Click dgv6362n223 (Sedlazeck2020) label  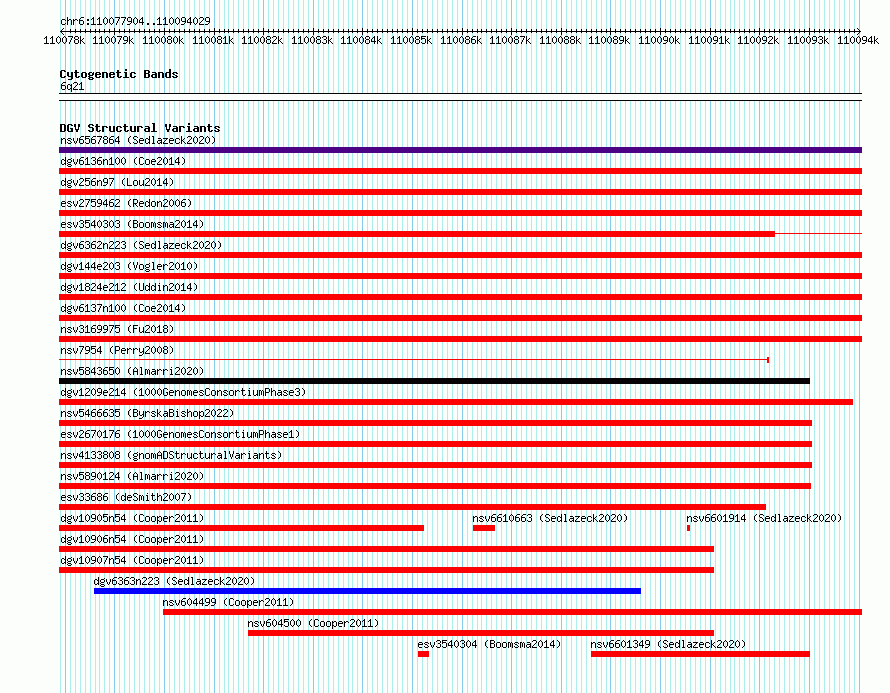point(141,245)
